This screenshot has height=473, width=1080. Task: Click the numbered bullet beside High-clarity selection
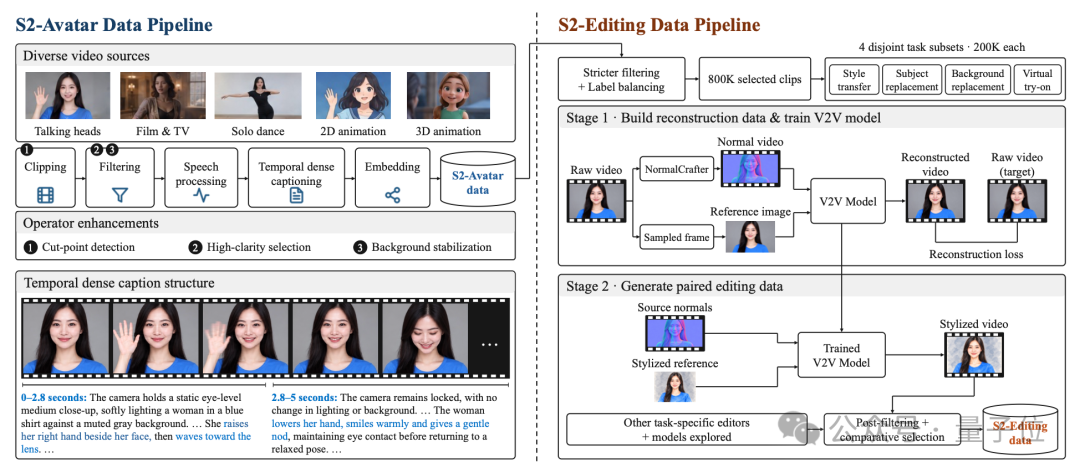[x=194, y=247]
